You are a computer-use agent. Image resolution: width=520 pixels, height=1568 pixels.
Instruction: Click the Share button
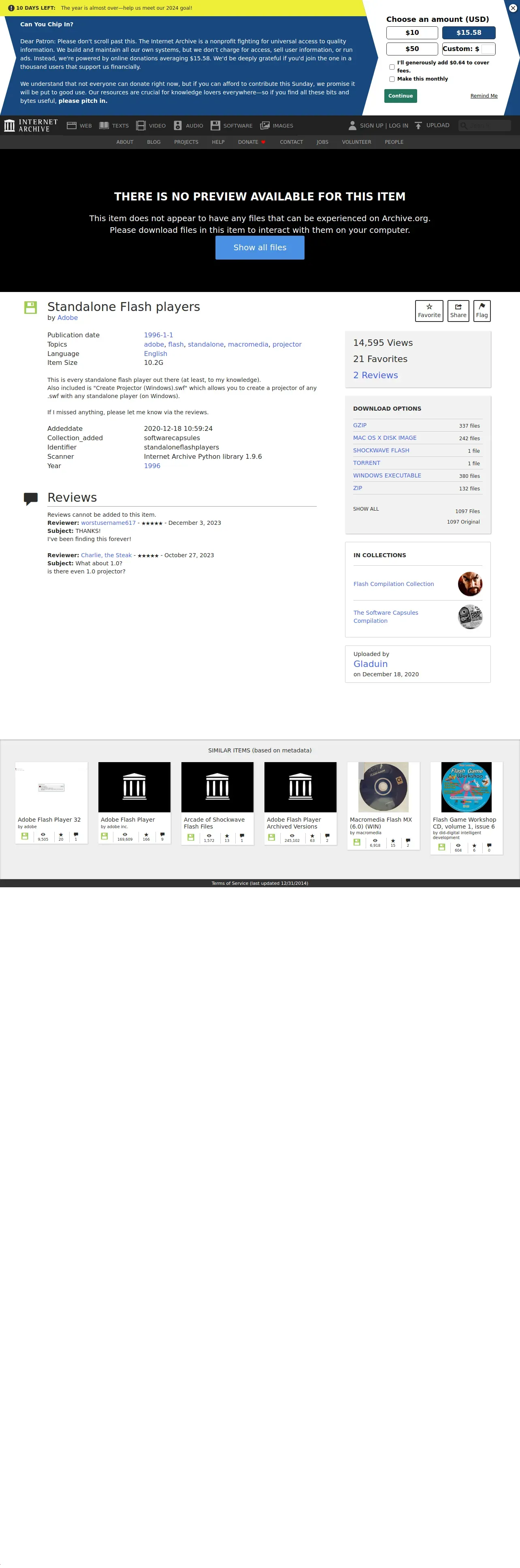tap(458, 311)
